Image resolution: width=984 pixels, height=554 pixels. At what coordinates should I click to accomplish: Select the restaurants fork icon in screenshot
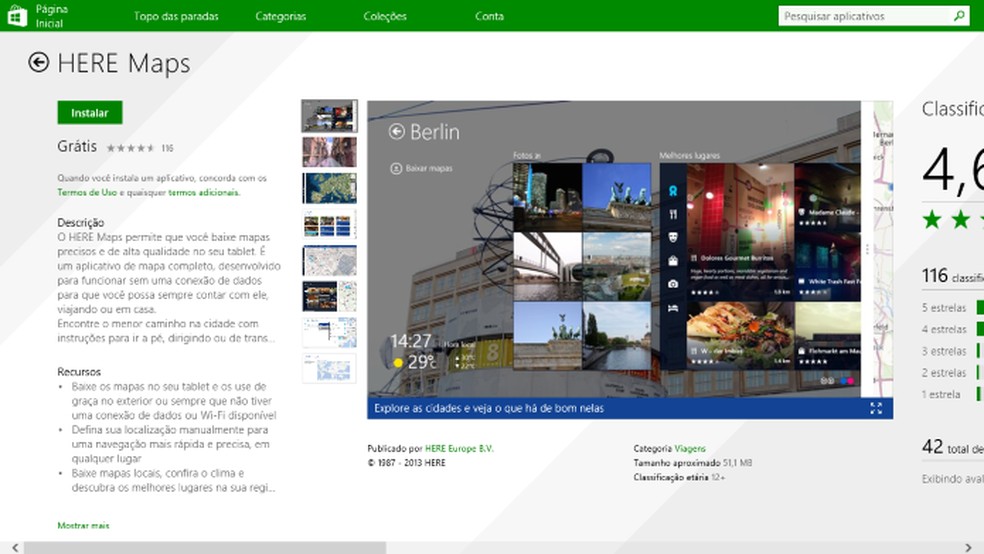673,215
